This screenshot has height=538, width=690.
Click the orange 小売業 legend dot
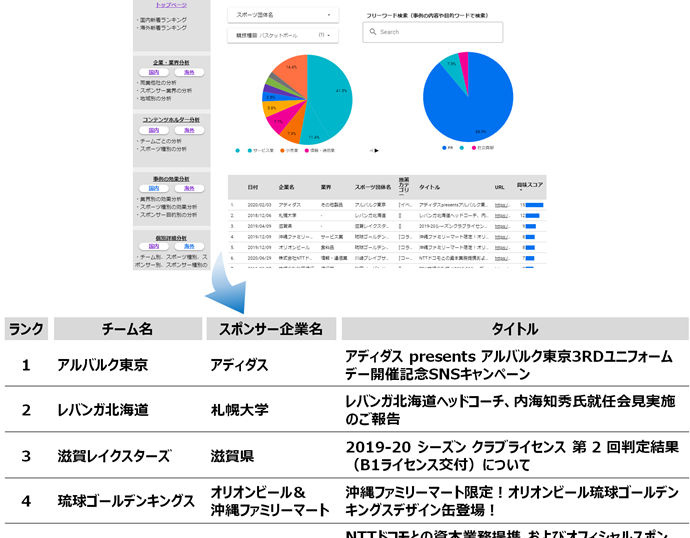click(x=282, y=150)
